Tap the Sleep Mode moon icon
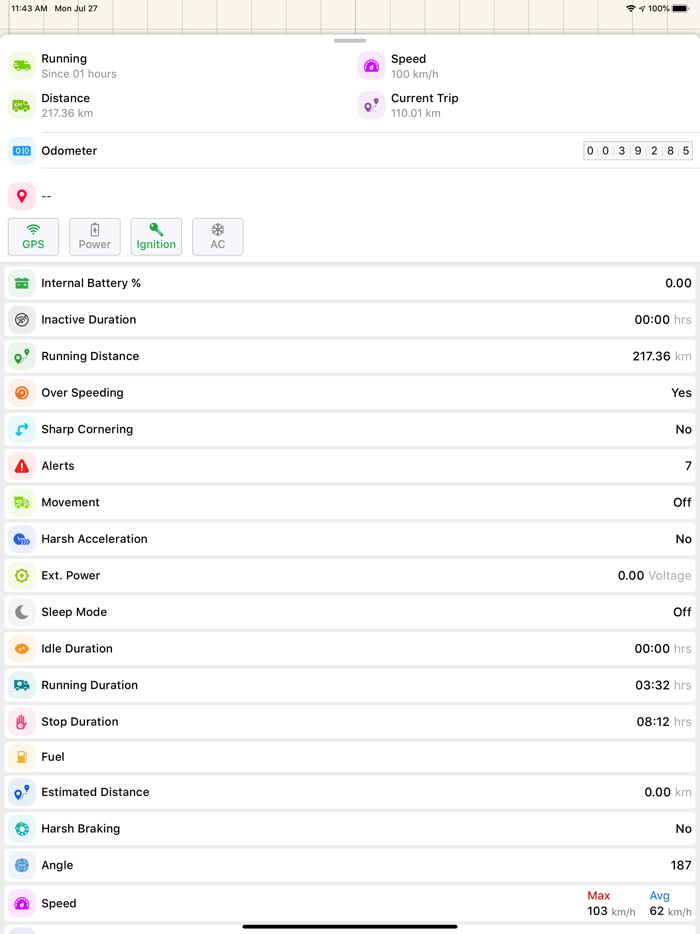Viewport: 700px width, 934px height. point(22,612)
